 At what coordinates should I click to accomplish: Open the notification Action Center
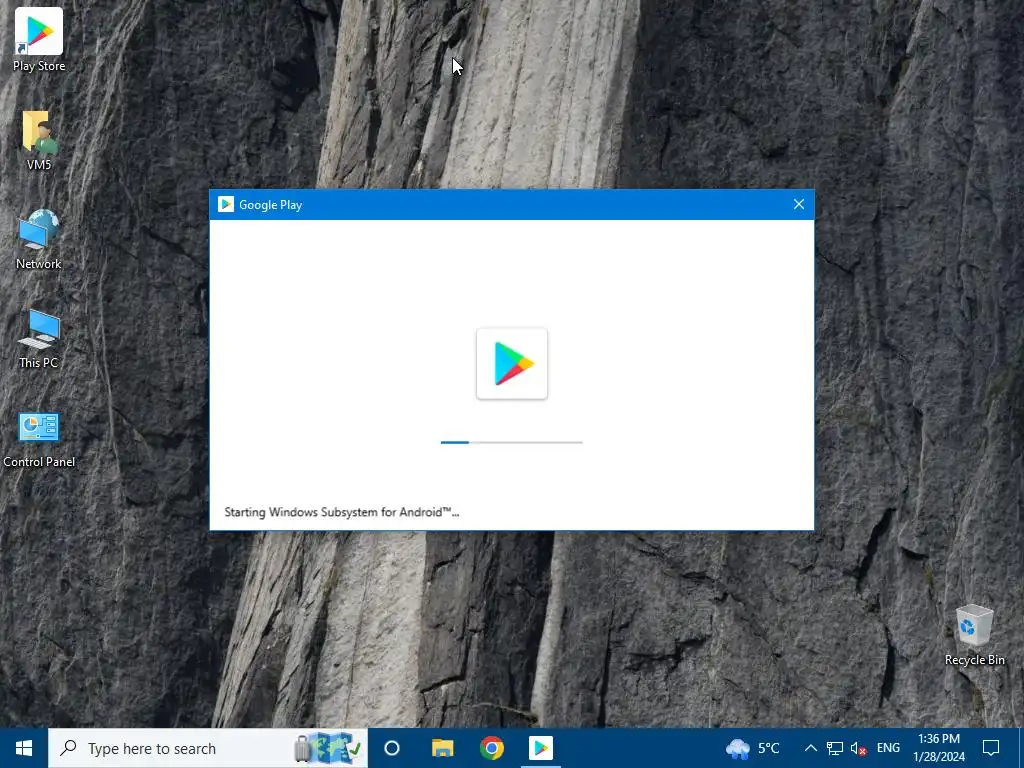[991, 748]
